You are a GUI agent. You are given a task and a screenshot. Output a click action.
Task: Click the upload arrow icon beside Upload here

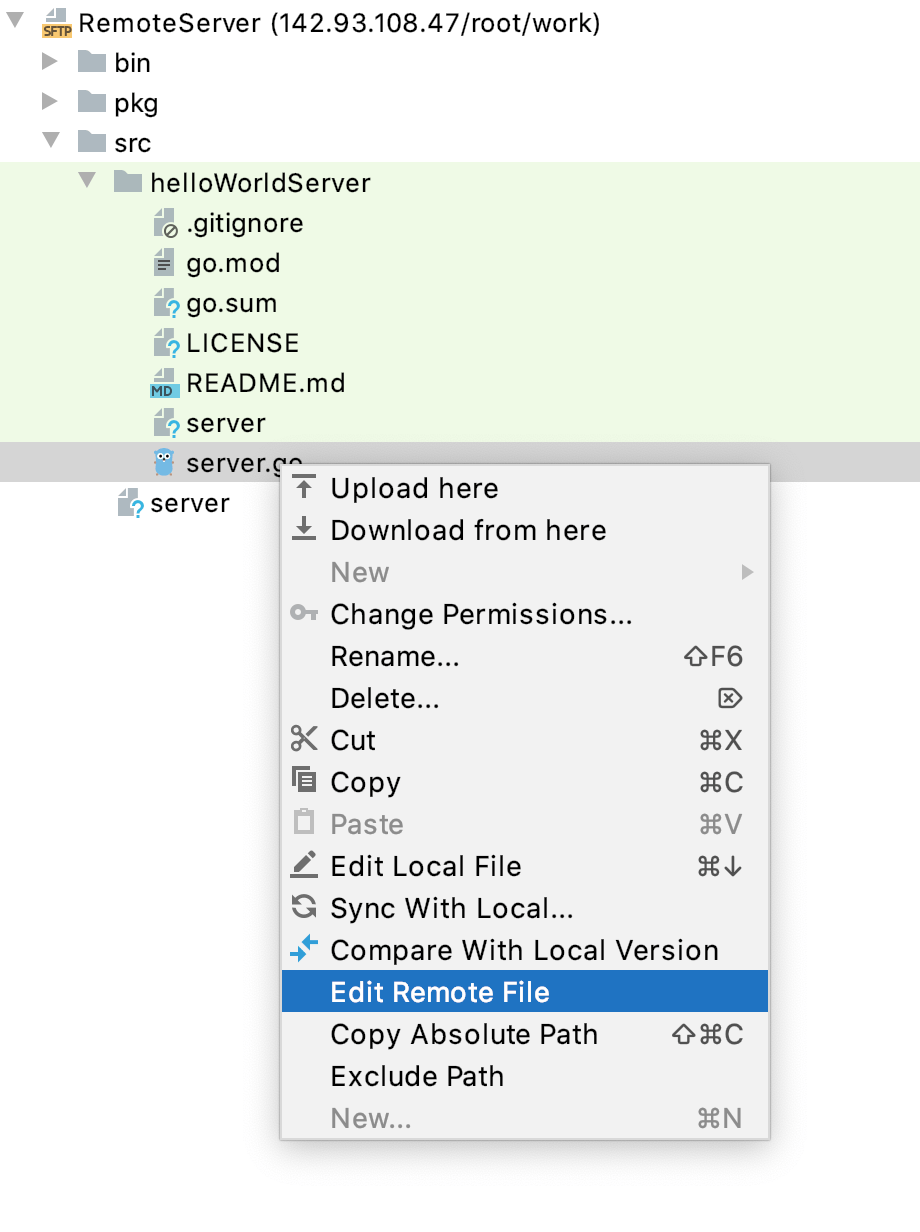[303, 488]
